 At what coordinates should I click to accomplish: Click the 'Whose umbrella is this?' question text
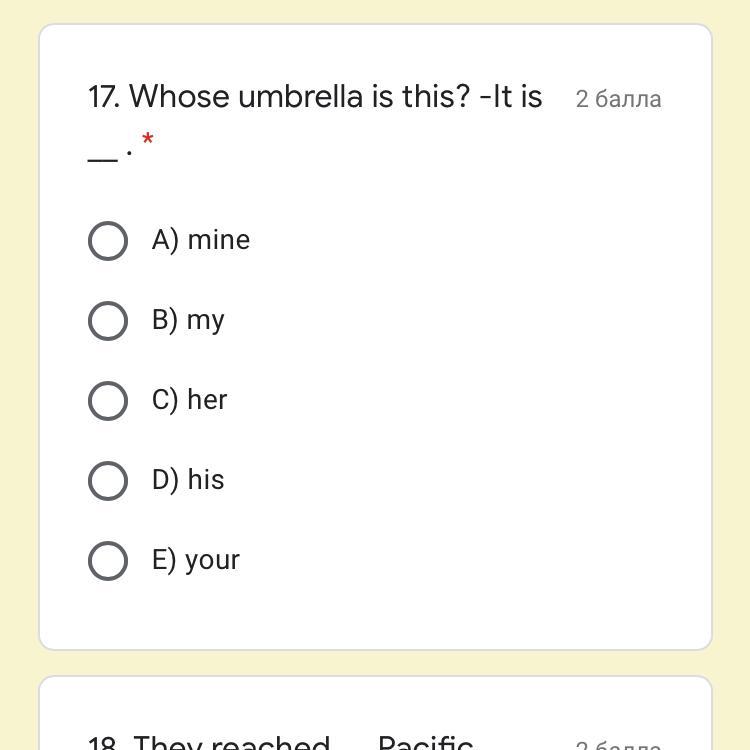(299, 97)
